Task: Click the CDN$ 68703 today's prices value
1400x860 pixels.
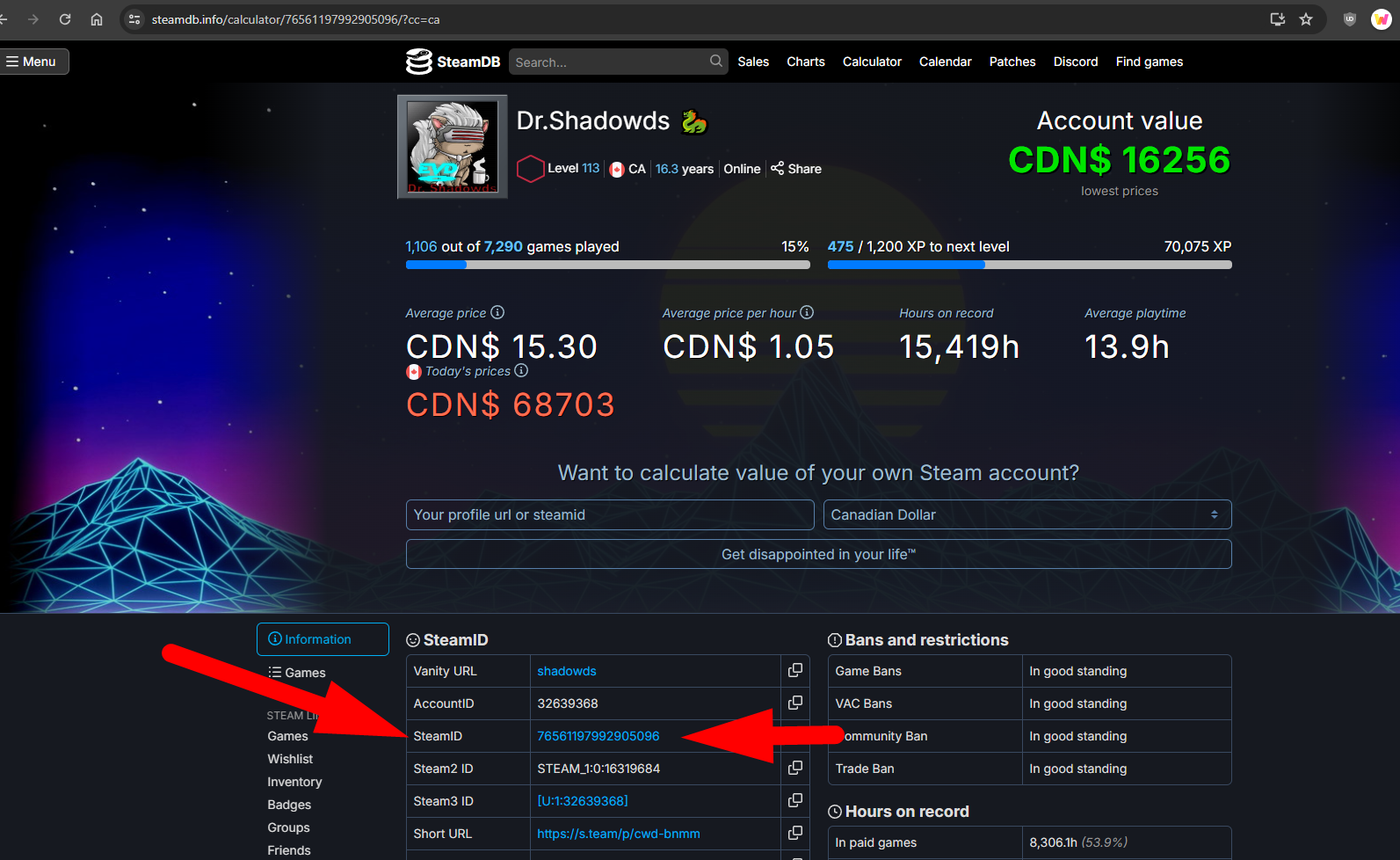Action: [511, 404]
